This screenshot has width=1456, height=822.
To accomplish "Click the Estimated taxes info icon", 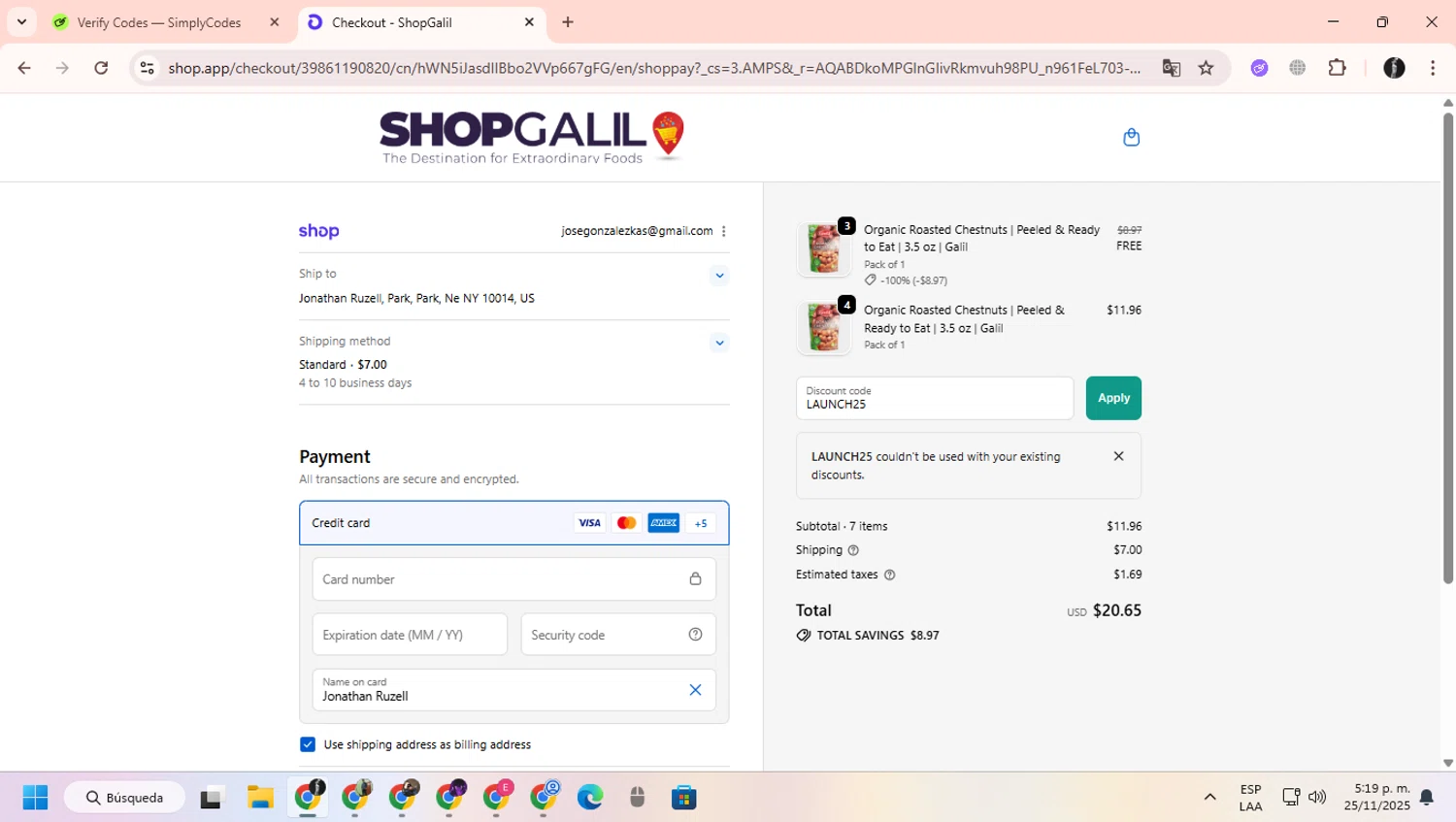I will pyautogui.click(x=889, y=575).
